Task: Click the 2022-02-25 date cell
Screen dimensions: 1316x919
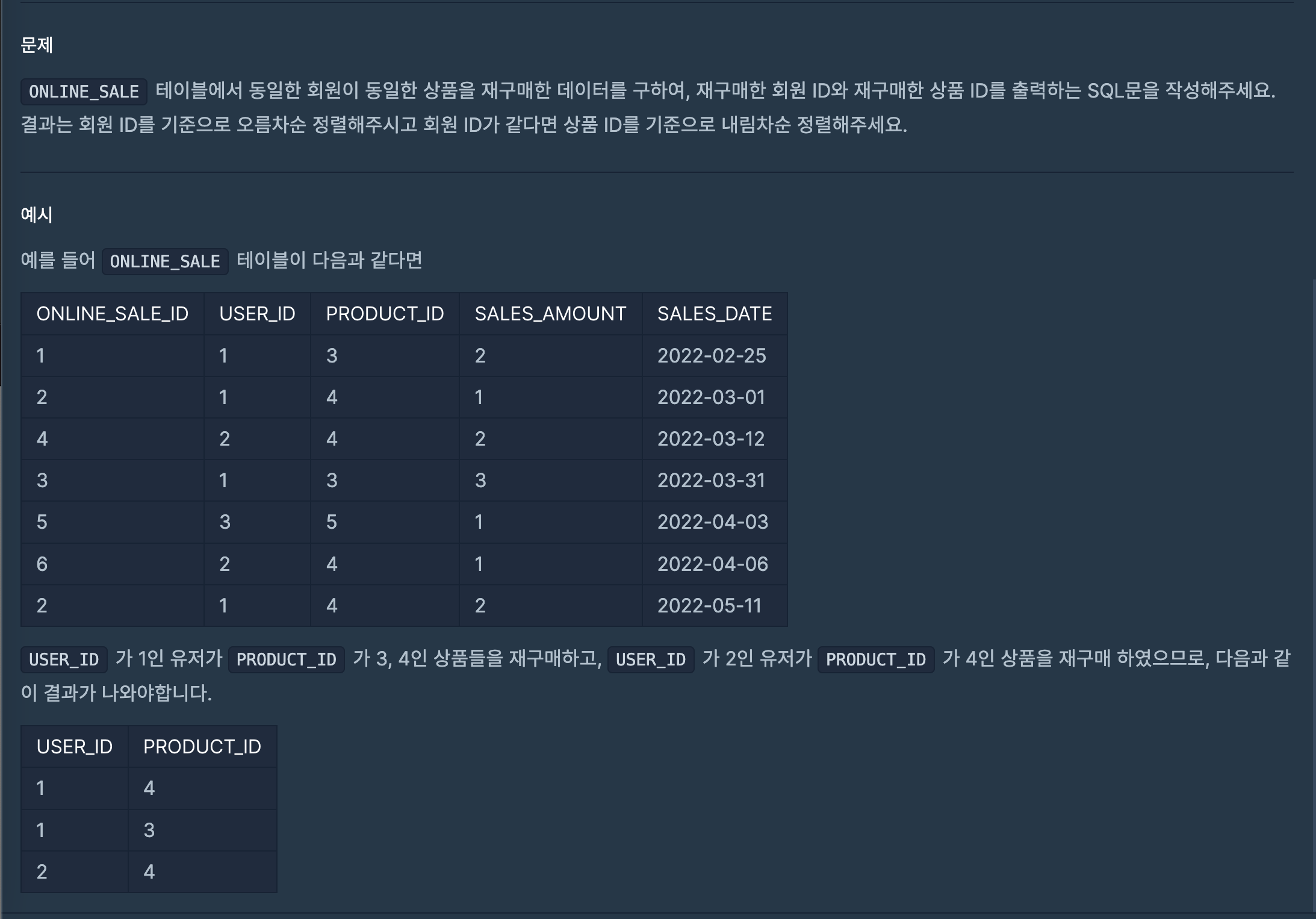Action: click(711, 356)
